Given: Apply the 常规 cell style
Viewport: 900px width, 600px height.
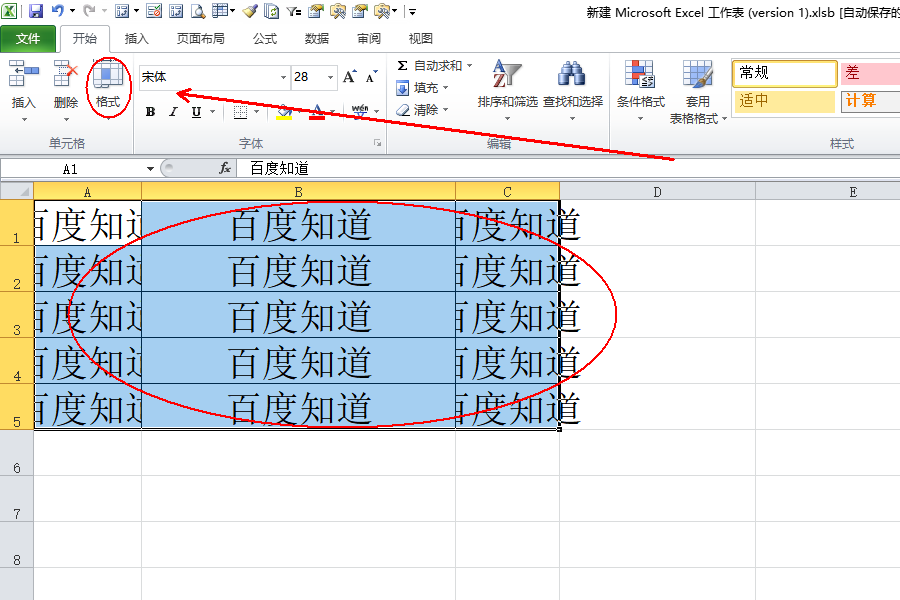Looking at the screenshot, I should [784, 73].
